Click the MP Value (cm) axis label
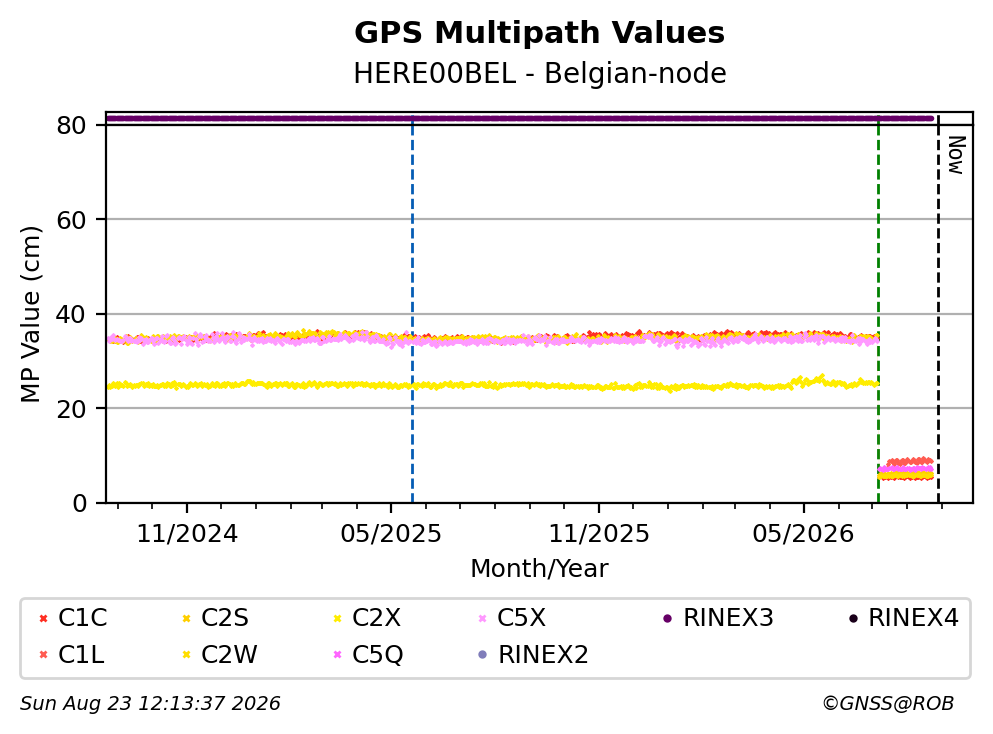This screenshot has width=993, height=734. 30,314
